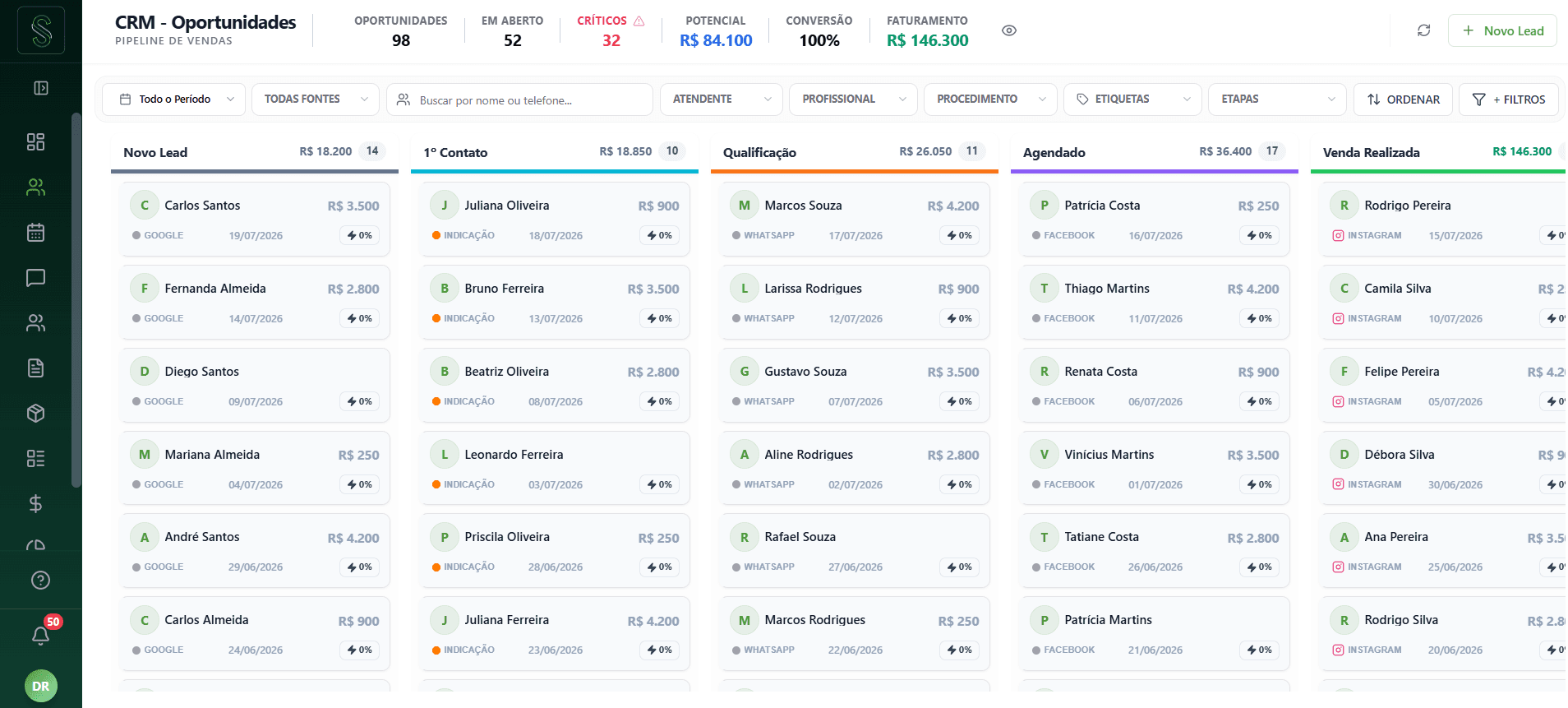Open the Carlos Santos lead card

[256, 220]
